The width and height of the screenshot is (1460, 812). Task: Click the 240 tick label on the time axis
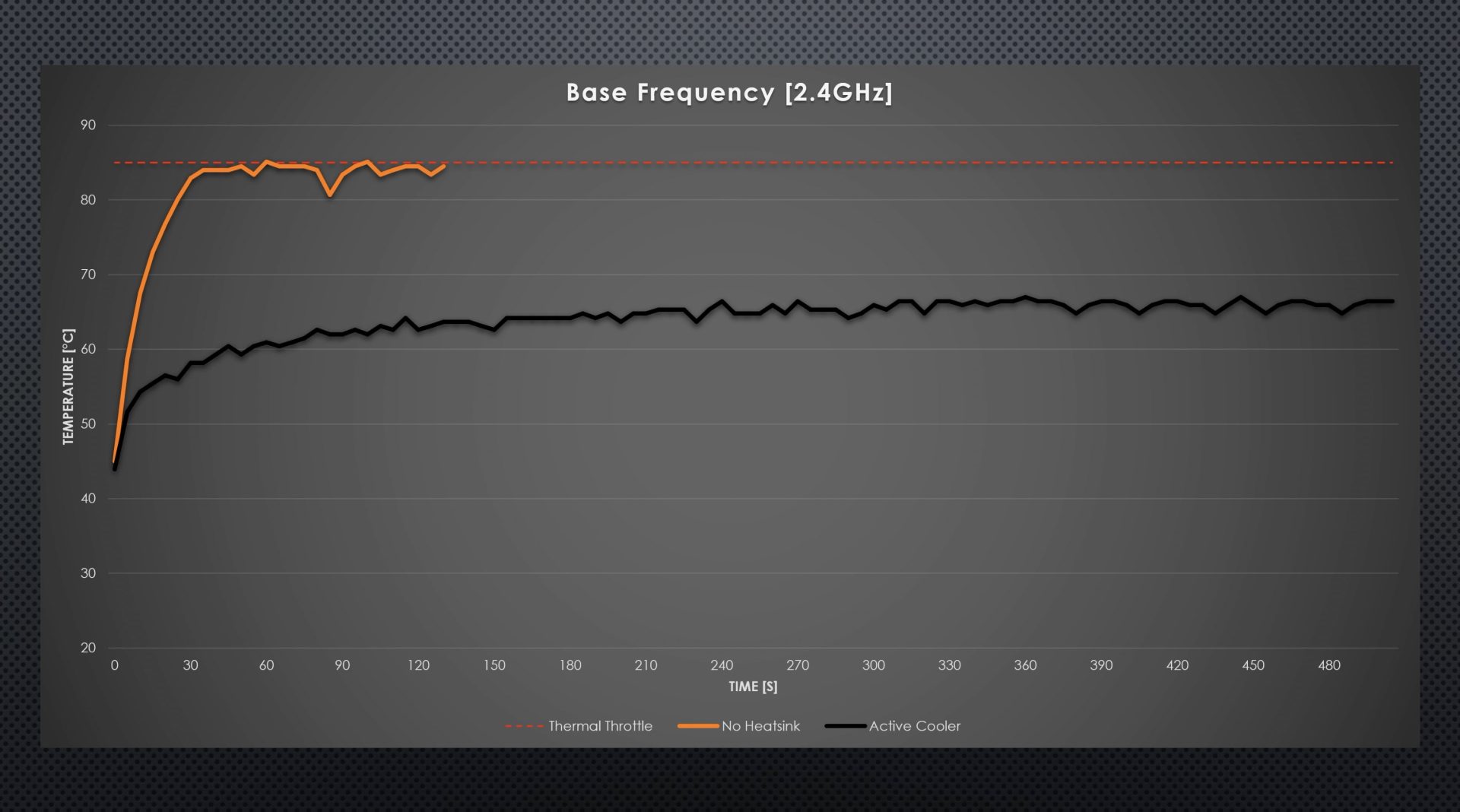point(722,665)
